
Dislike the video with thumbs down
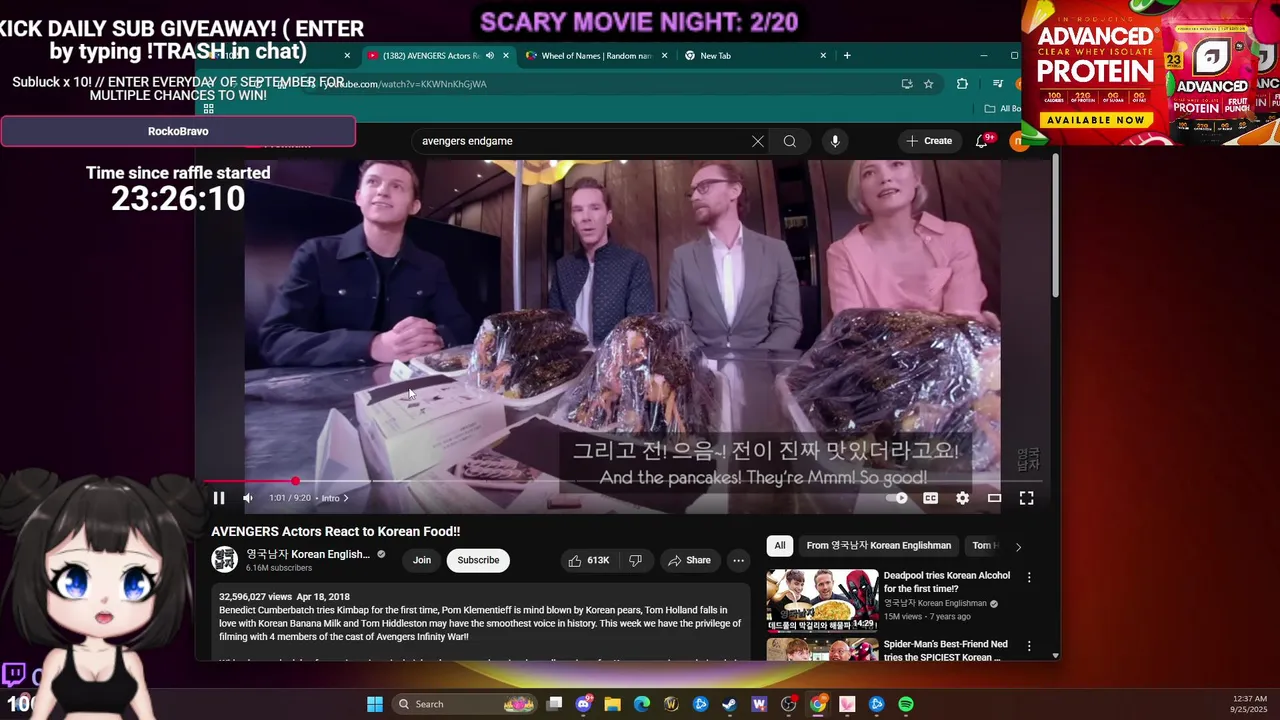click(x=635, y=560)
